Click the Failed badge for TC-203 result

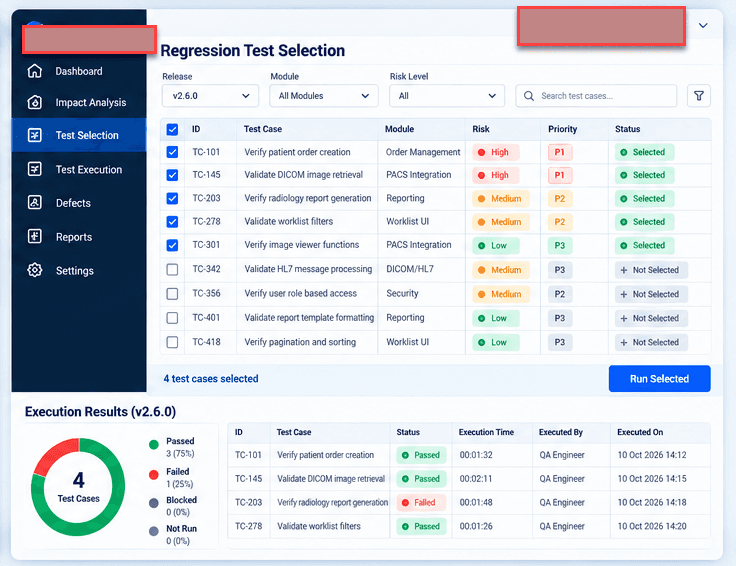[x=421, y=502]
